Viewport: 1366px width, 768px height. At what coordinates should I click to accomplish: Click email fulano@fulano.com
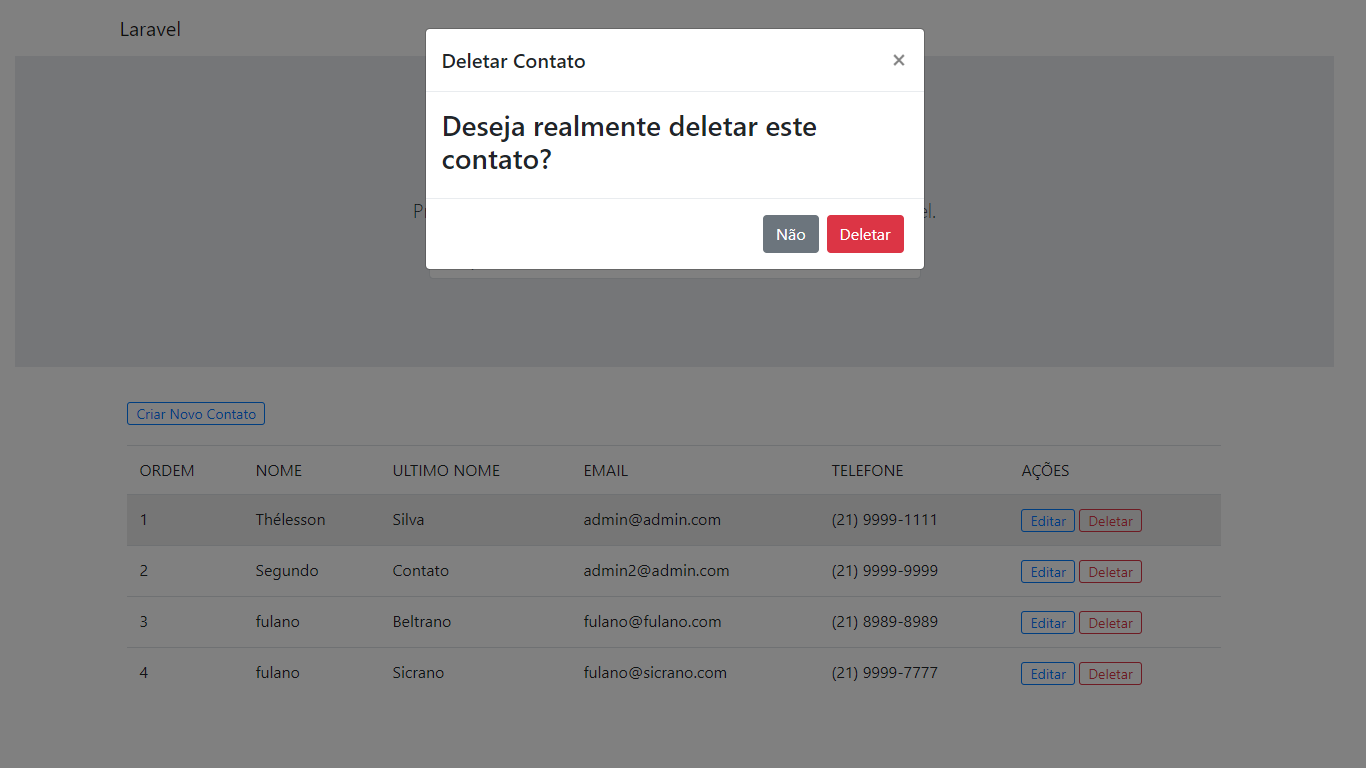click(x=653, y=622)
